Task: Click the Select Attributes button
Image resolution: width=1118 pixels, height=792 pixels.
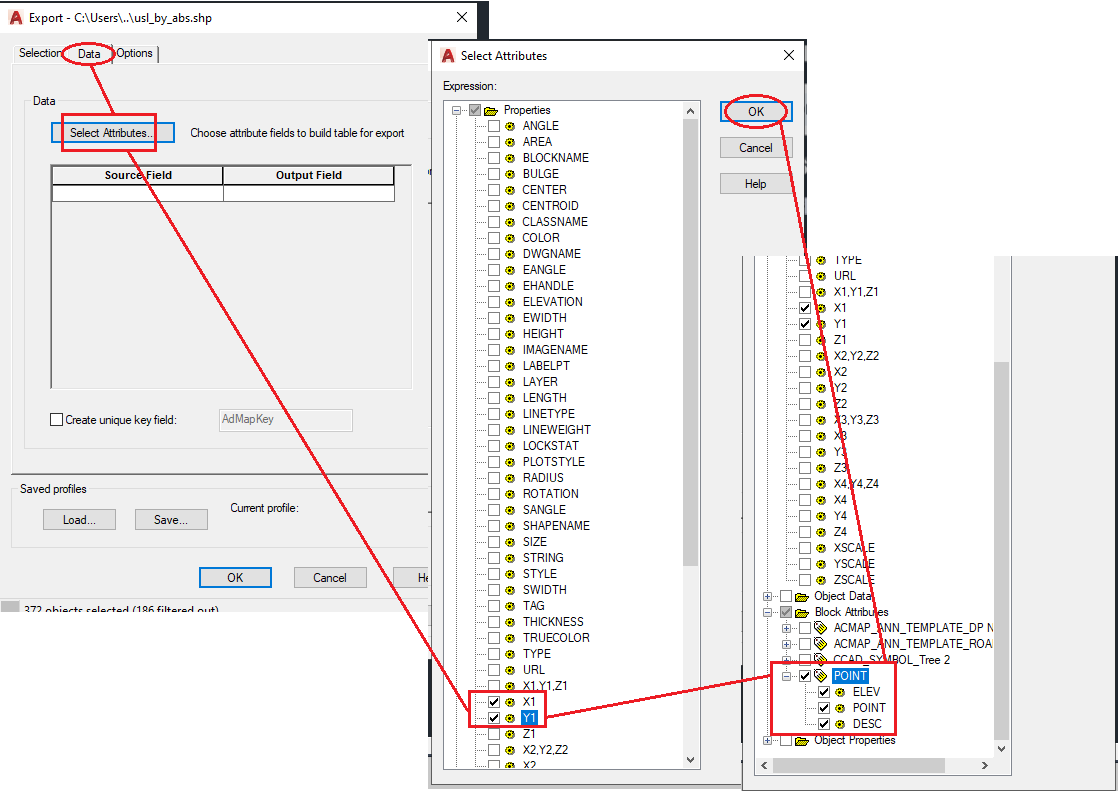Action: click(111, 131)
